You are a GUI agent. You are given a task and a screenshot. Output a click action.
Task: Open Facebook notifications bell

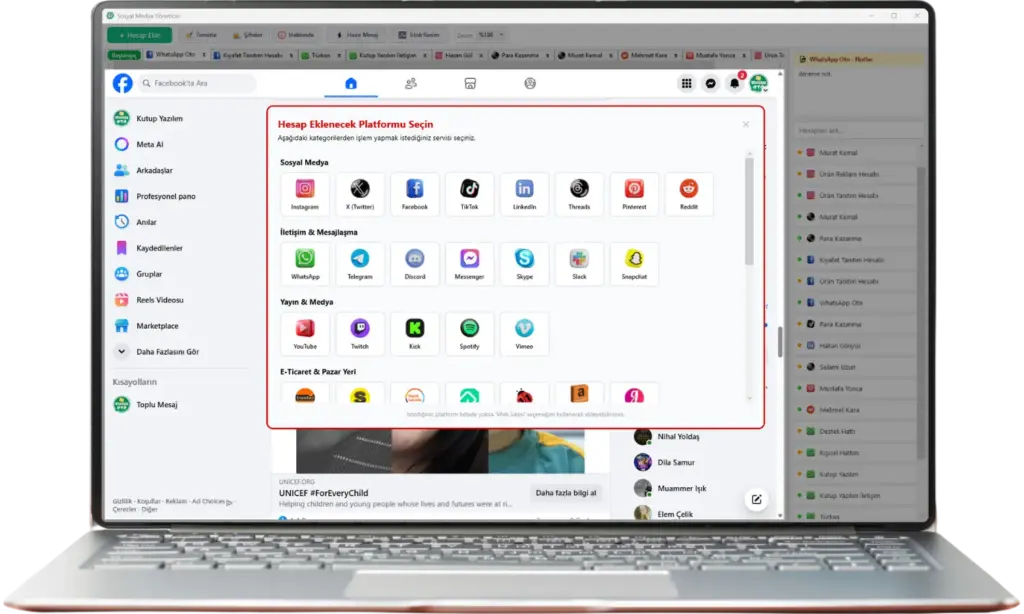tap(735, 83)
